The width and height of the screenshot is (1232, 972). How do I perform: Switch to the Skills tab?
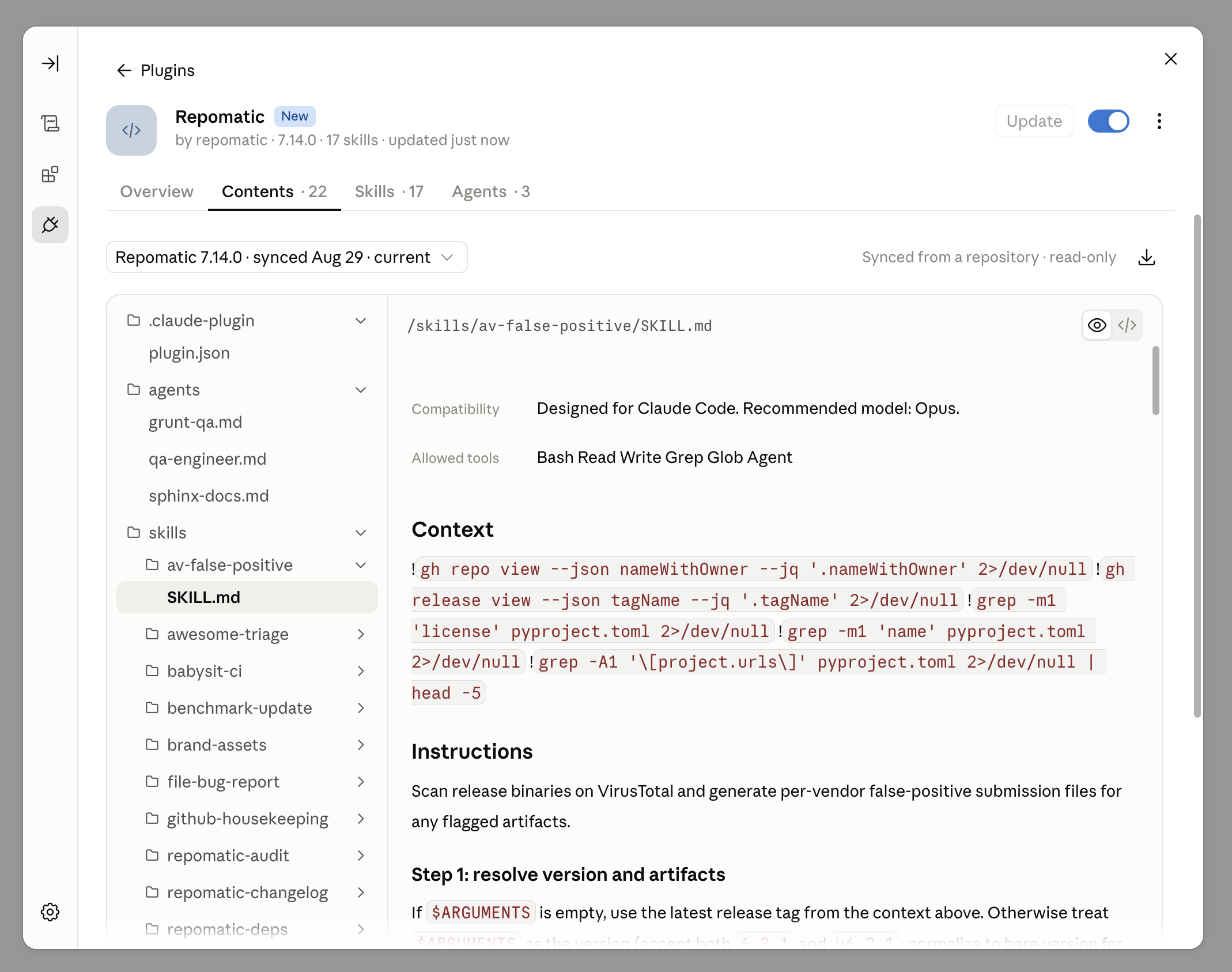(x=390, y=191)
